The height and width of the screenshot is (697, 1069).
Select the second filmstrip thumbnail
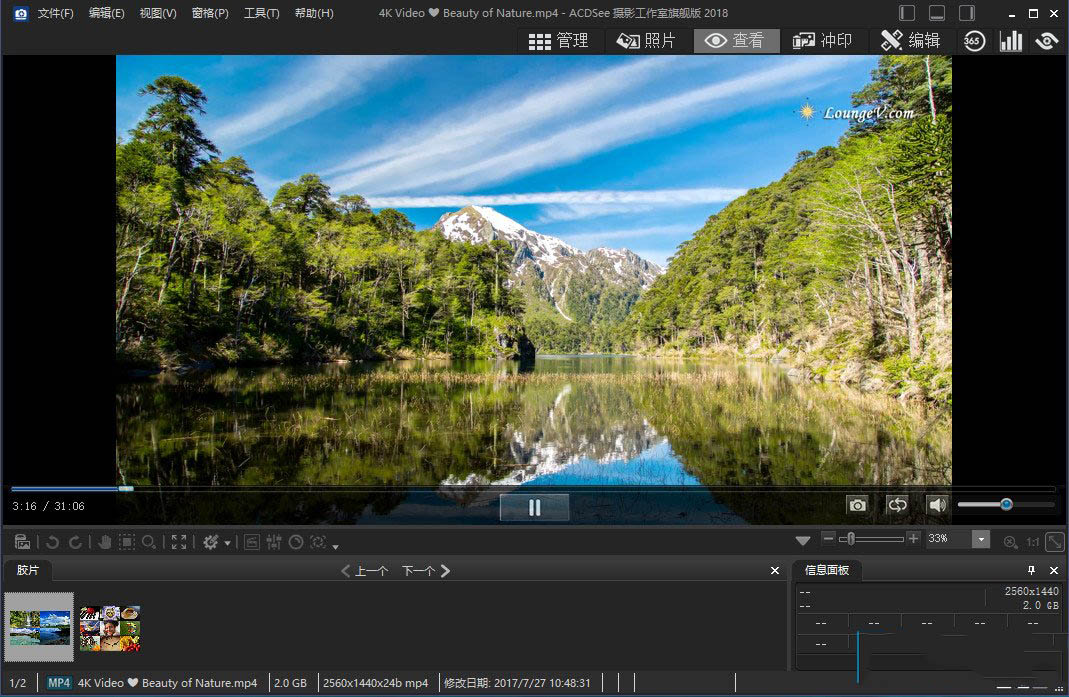110,628
